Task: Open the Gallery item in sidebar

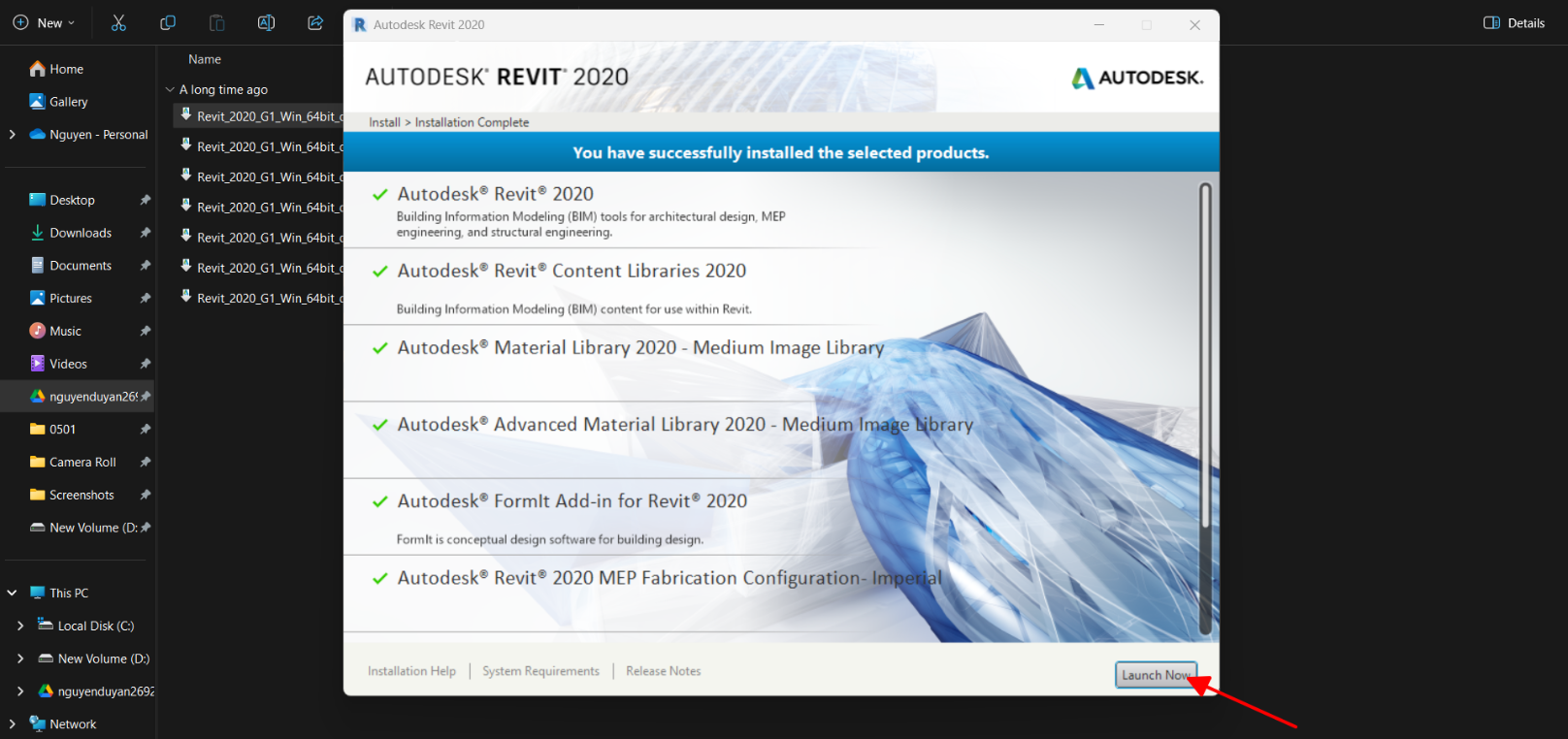Action: (68, 102)
